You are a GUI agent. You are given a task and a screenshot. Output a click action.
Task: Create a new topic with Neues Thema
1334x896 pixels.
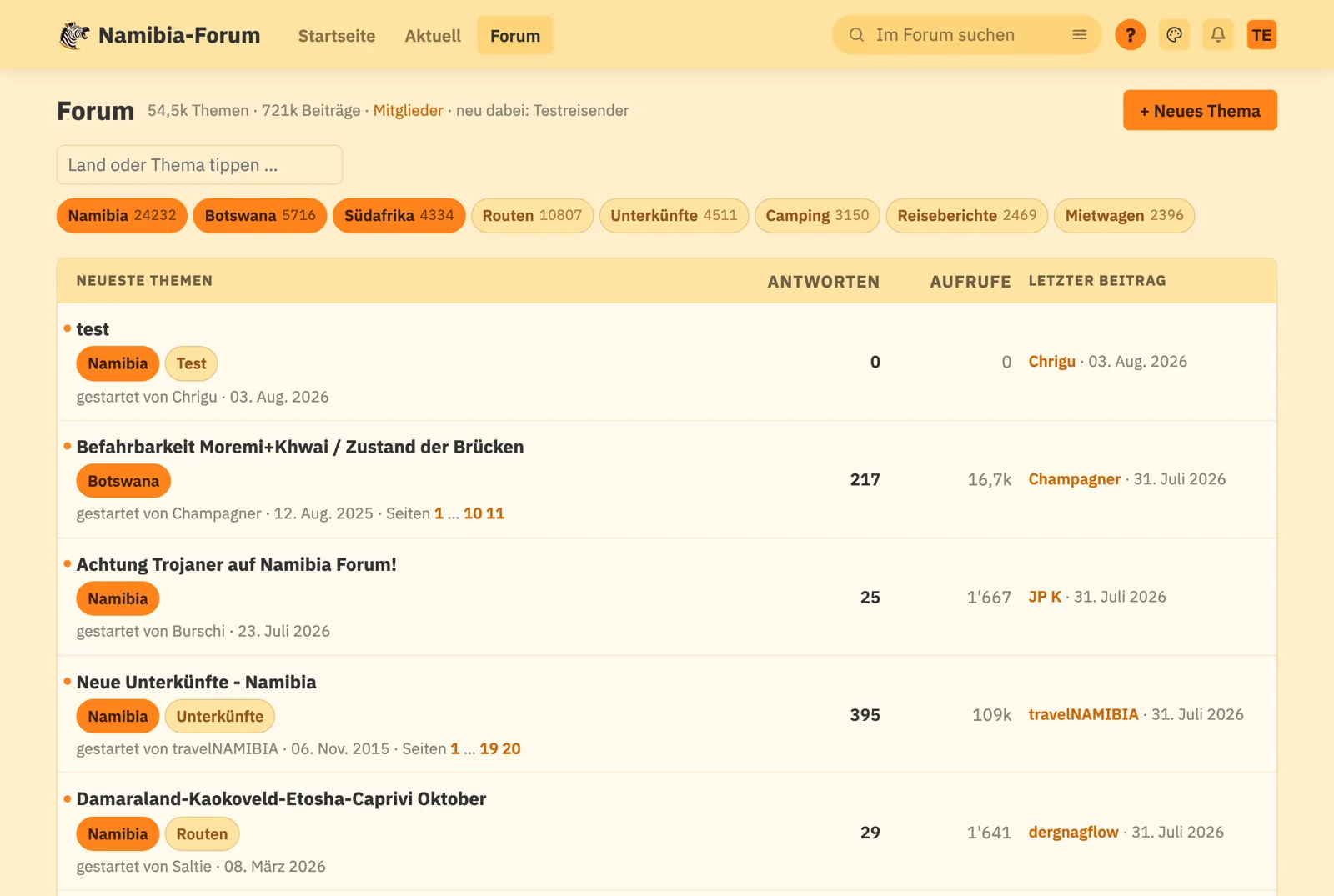1200,110
